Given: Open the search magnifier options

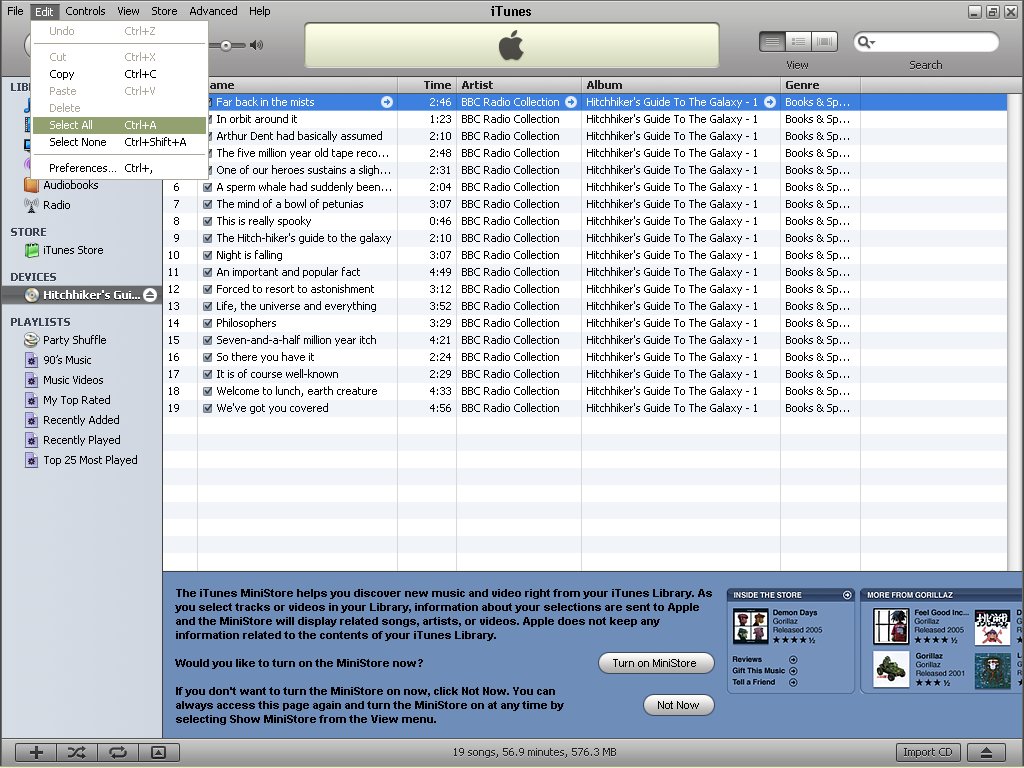Looking at the screenshot, I should [866, 42].
